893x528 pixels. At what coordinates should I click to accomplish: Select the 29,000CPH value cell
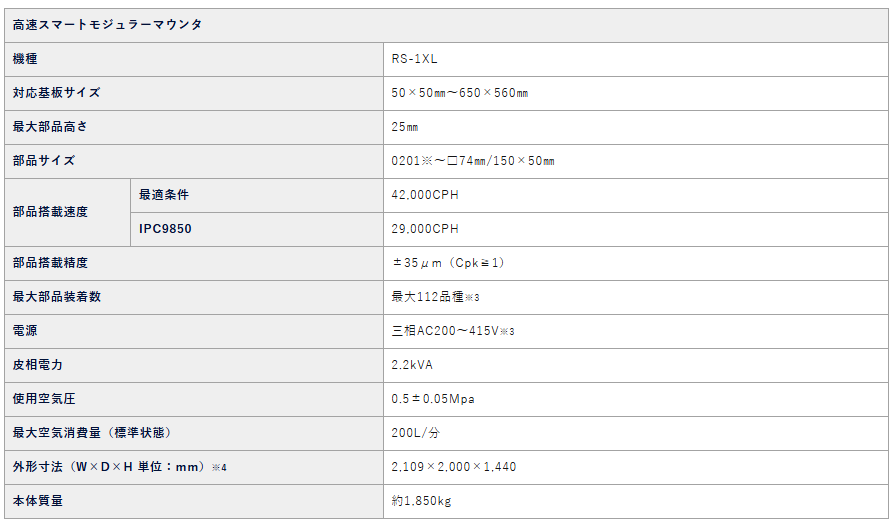click(x=636, y=230)
